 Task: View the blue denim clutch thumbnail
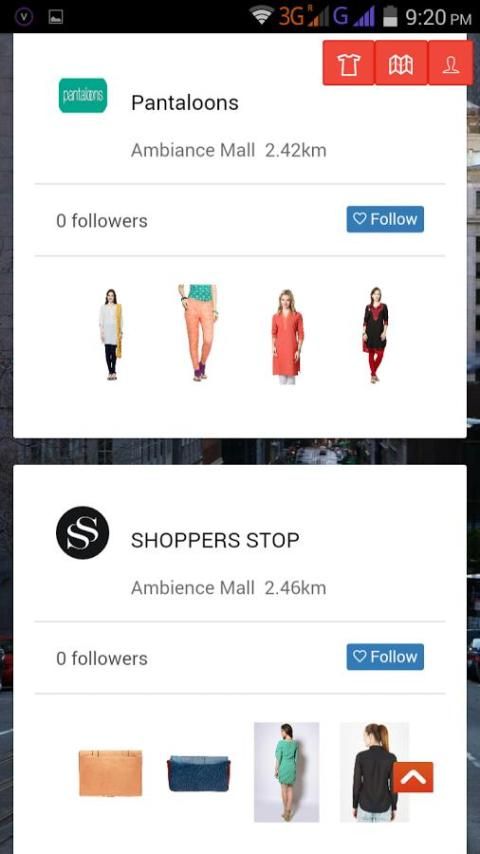pyautogui.click(x=198, y=773)
